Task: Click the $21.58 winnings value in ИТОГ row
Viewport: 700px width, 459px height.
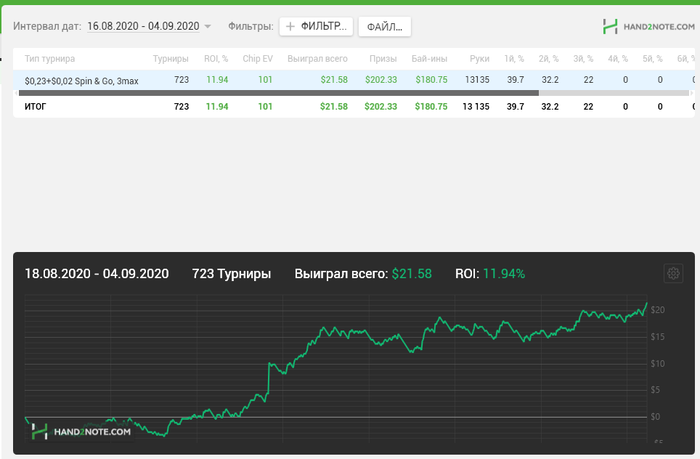Action: point(334,107)
